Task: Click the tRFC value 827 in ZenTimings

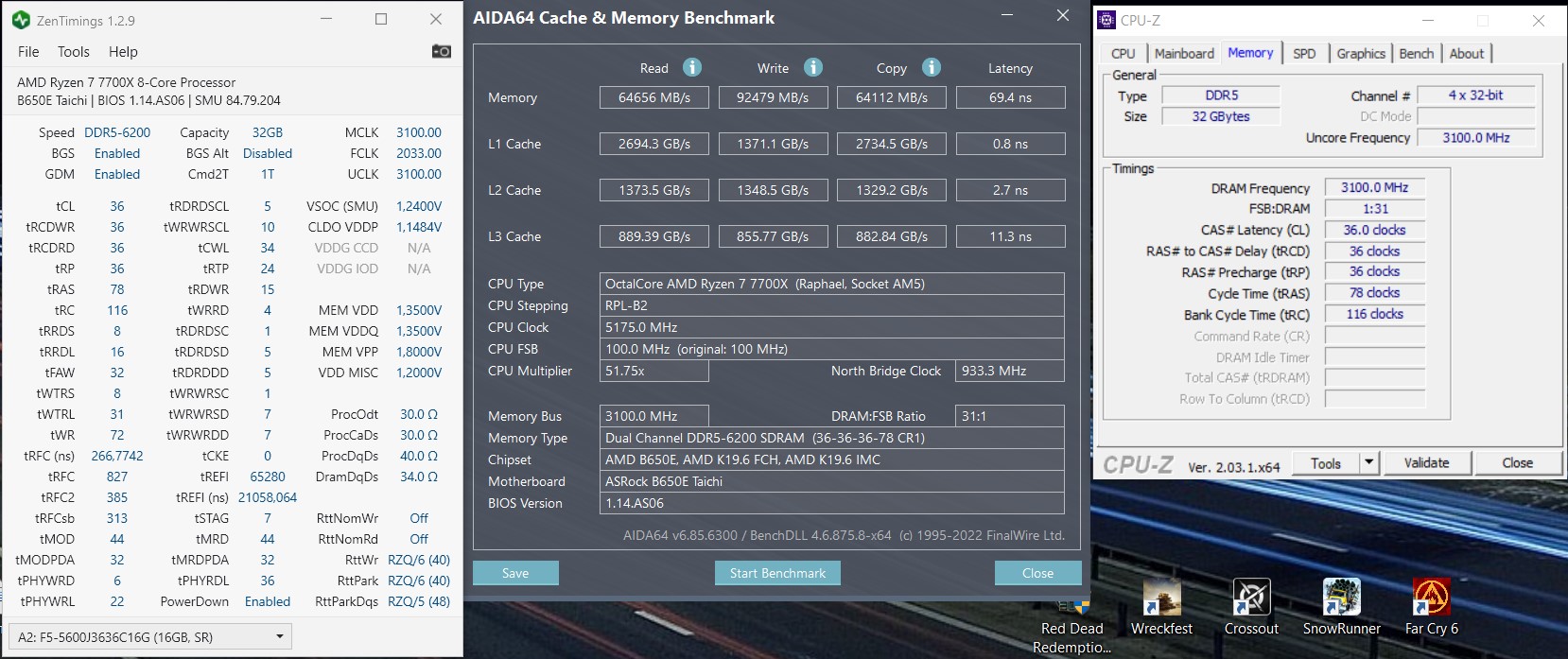Action: click(117, 477)
